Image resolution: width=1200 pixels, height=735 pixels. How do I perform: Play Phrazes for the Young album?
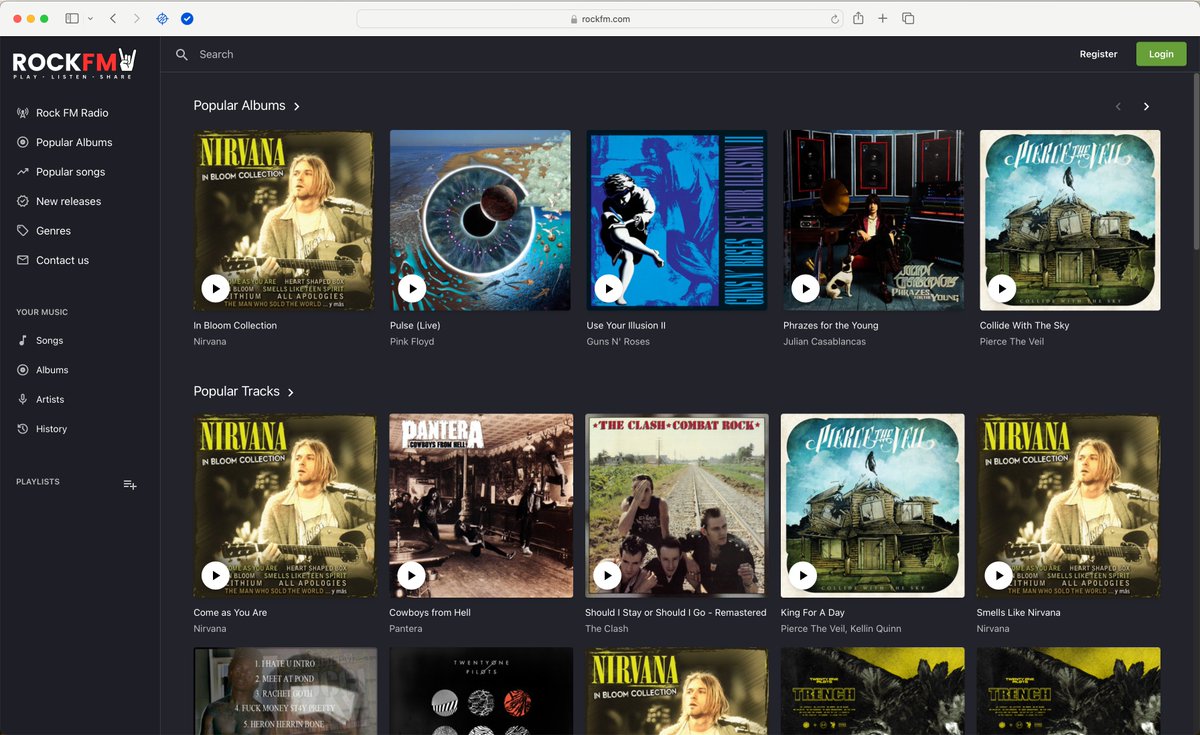tap(805, 288)
